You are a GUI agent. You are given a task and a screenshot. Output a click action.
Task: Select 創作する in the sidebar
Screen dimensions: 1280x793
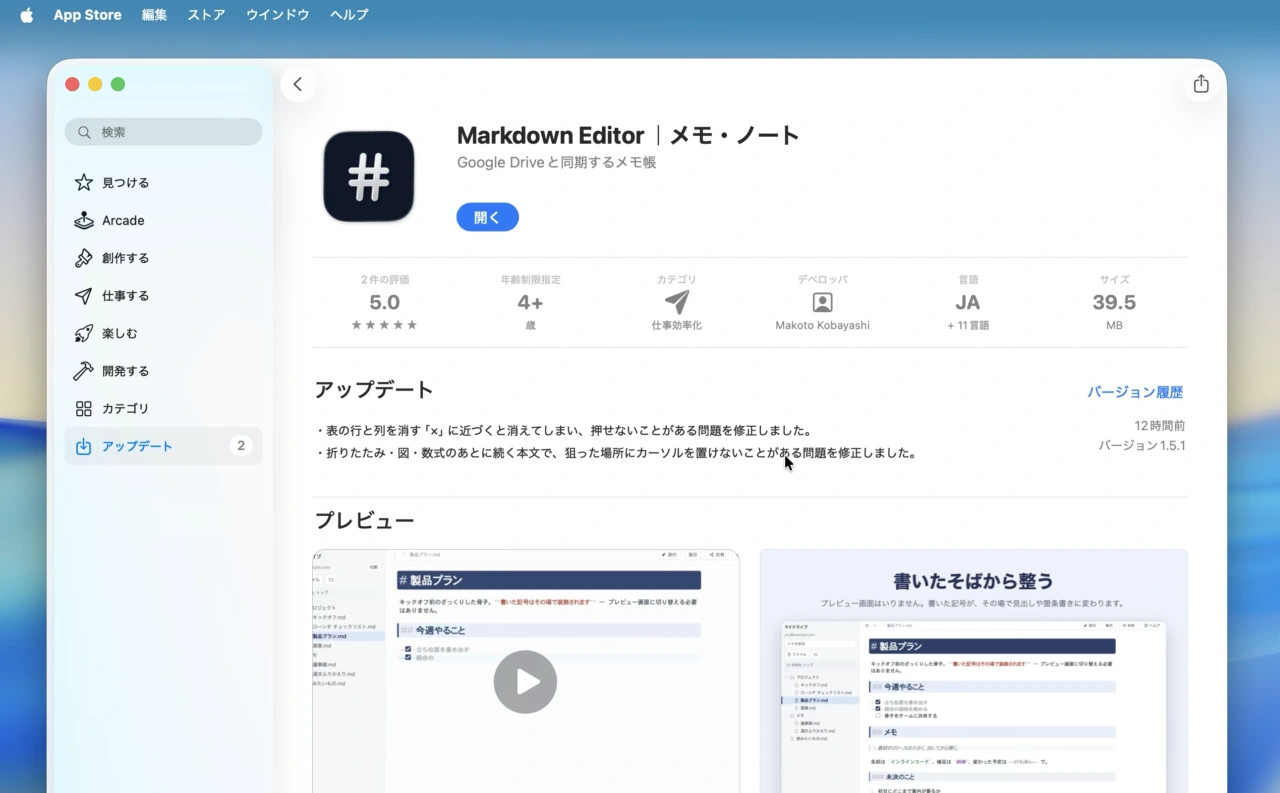pyautogui.click(x=164, y=258)
